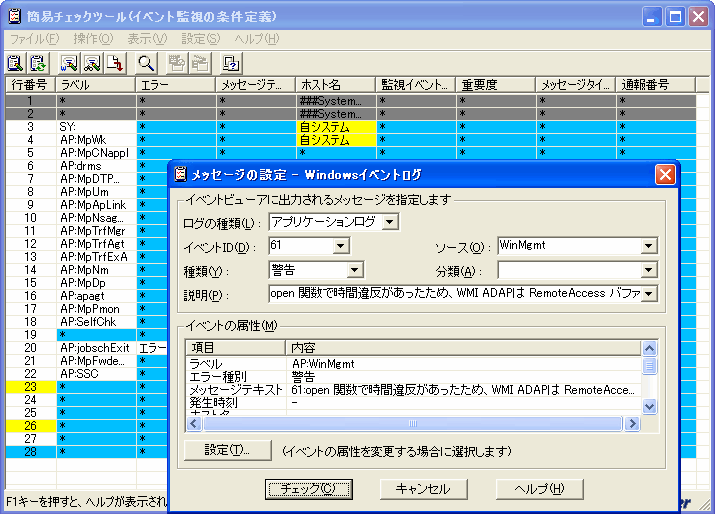Click the dialog title bar icon for メッセージの設定
Viewport: 715px width, 514px height.
180,174
